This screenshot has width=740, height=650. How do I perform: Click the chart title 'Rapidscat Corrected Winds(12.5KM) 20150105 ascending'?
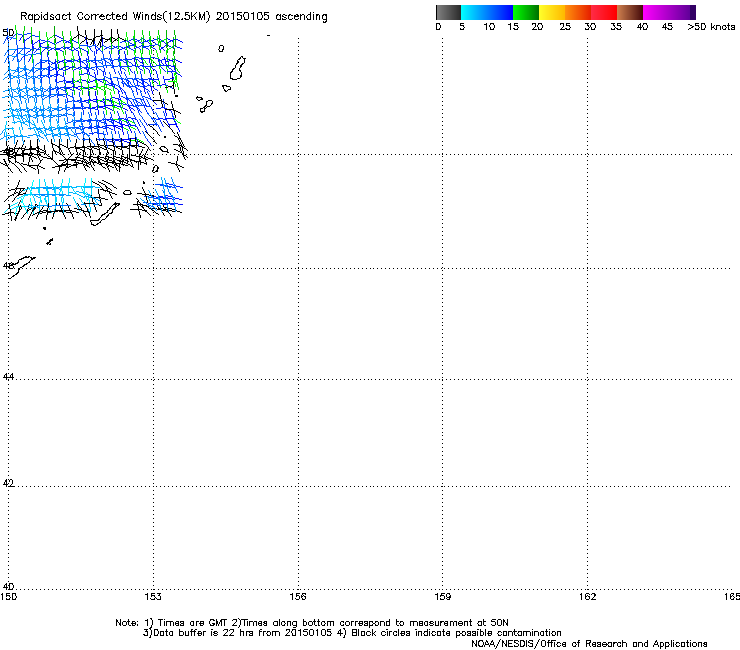pyautogui.click(x=174, y=16)
